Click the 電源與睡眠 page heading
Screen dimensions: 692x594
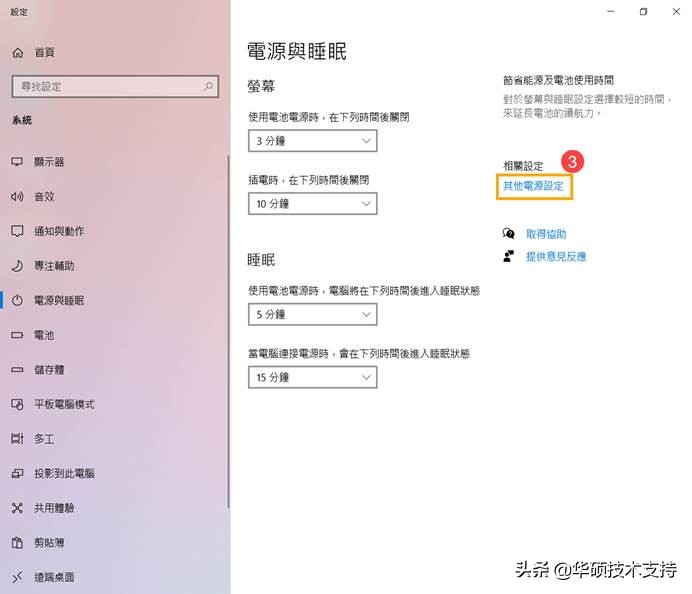point(297,51)
